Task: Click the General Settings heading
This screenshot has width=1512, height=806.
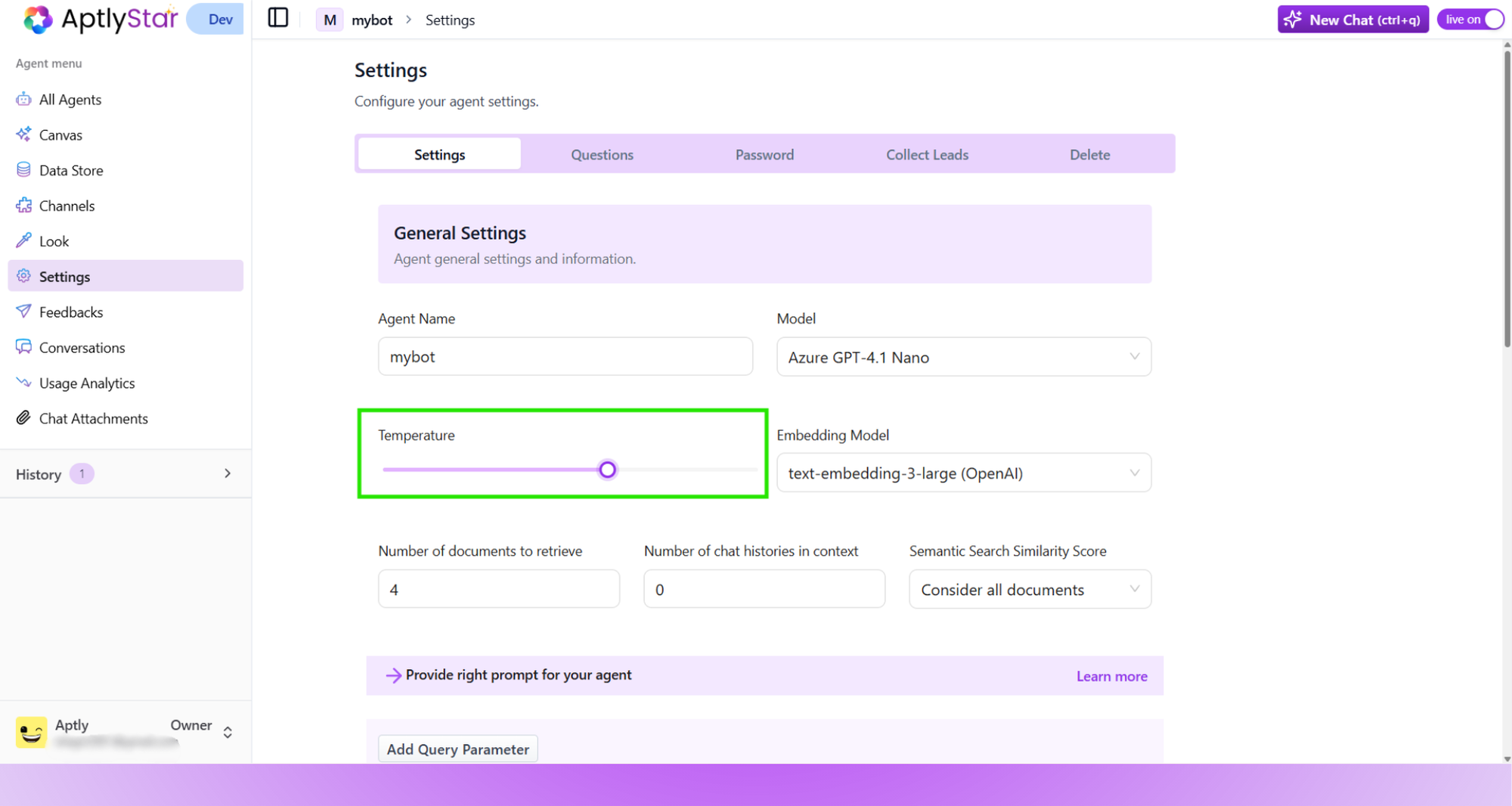Action: (460, 233)
